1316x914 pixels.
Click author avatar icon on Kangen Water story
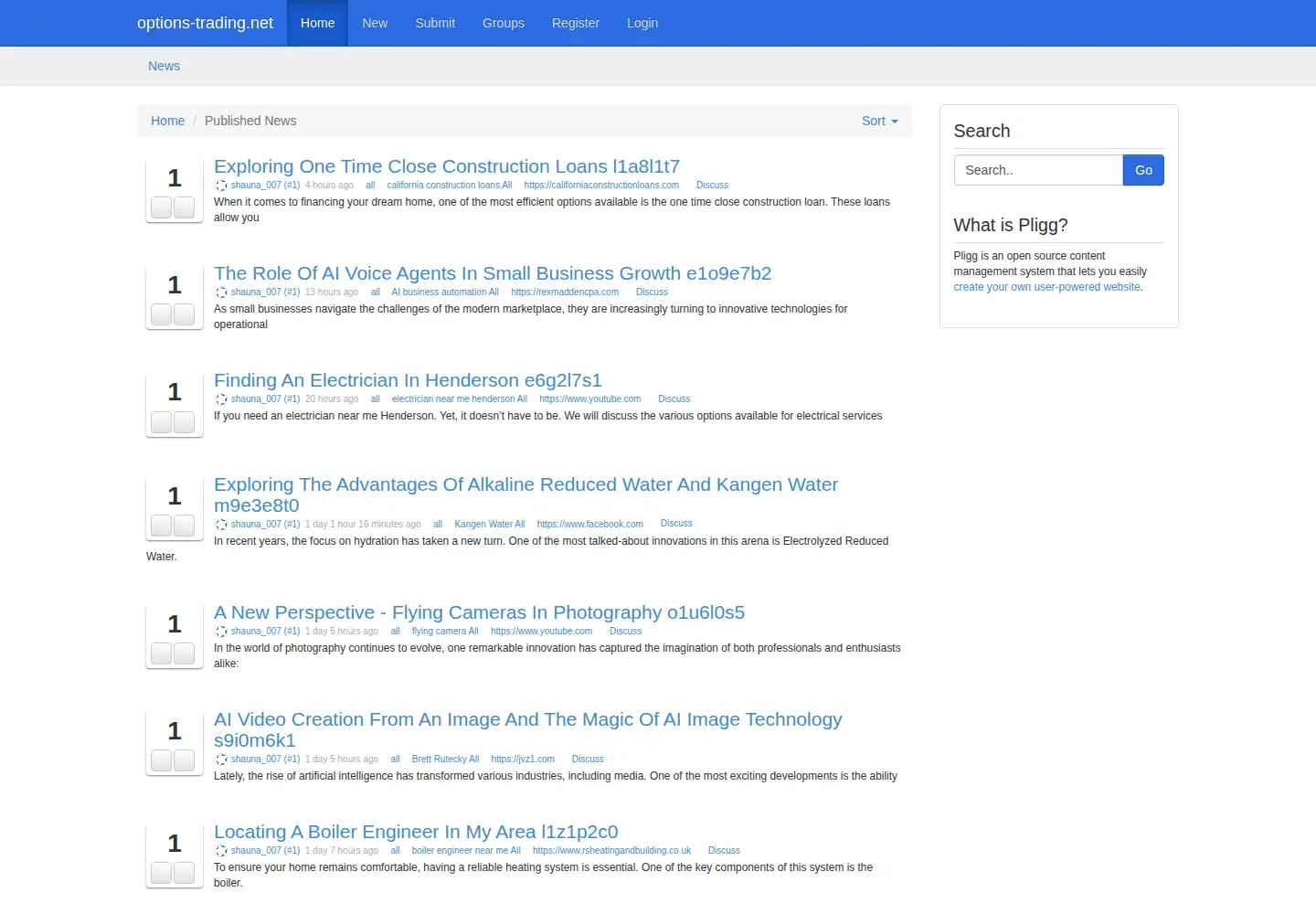coord(221,525)
